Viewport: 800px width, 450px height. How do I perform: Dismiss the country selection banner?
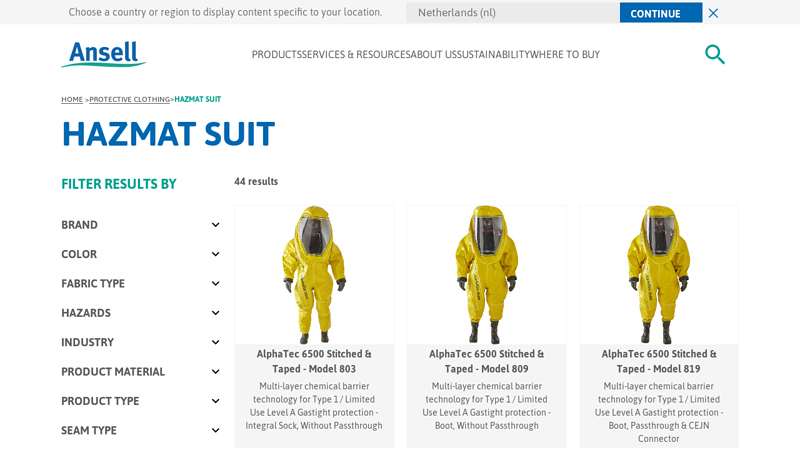(x=713, y=13)
